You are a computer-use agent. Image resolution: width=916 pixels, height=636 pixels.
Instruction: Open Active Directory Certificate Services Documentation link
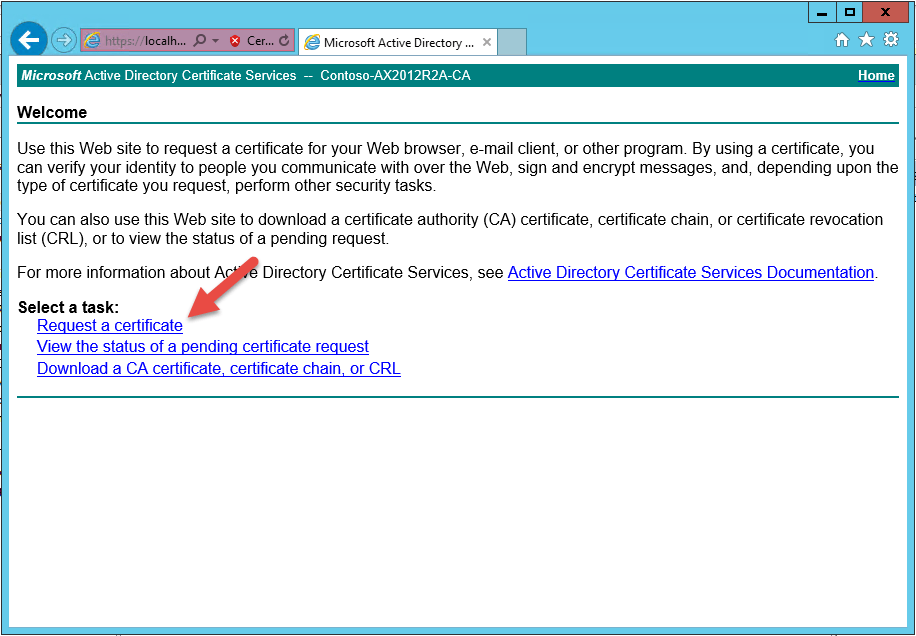point(691,273)
